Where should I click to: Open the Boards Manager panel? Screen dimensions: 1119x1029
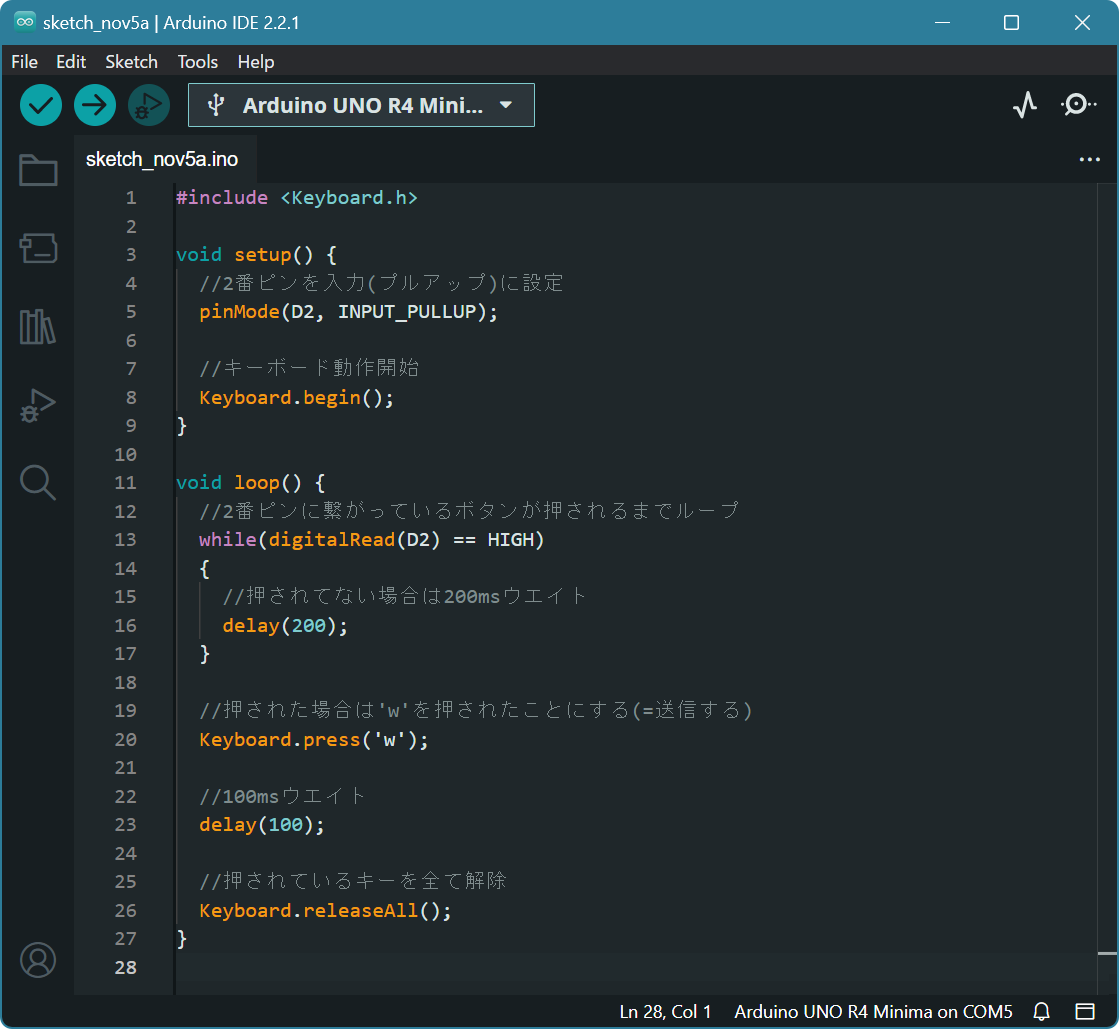tap(38, 248)
